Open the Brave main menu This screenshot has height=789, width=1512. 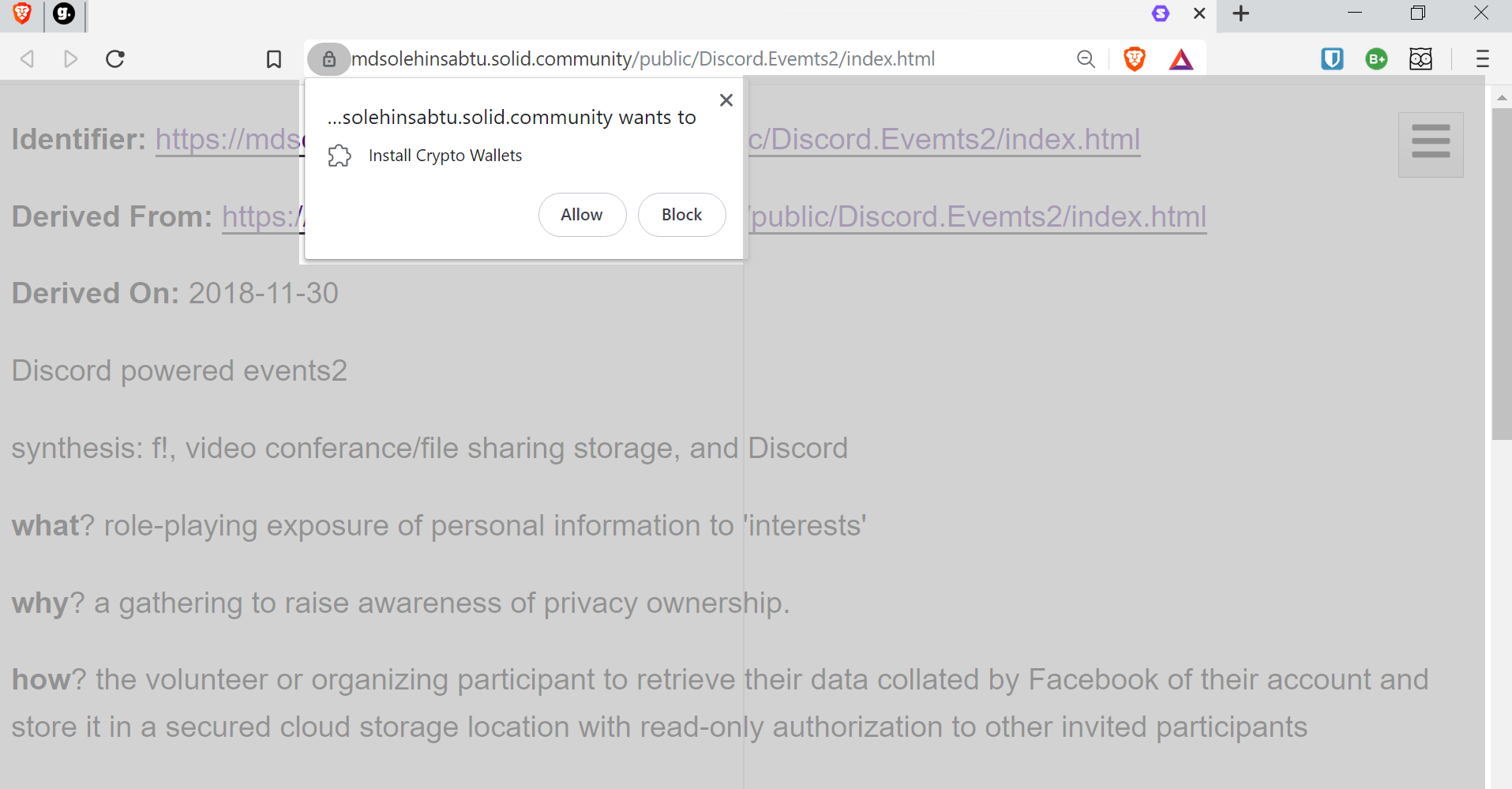pos(1482,59)
